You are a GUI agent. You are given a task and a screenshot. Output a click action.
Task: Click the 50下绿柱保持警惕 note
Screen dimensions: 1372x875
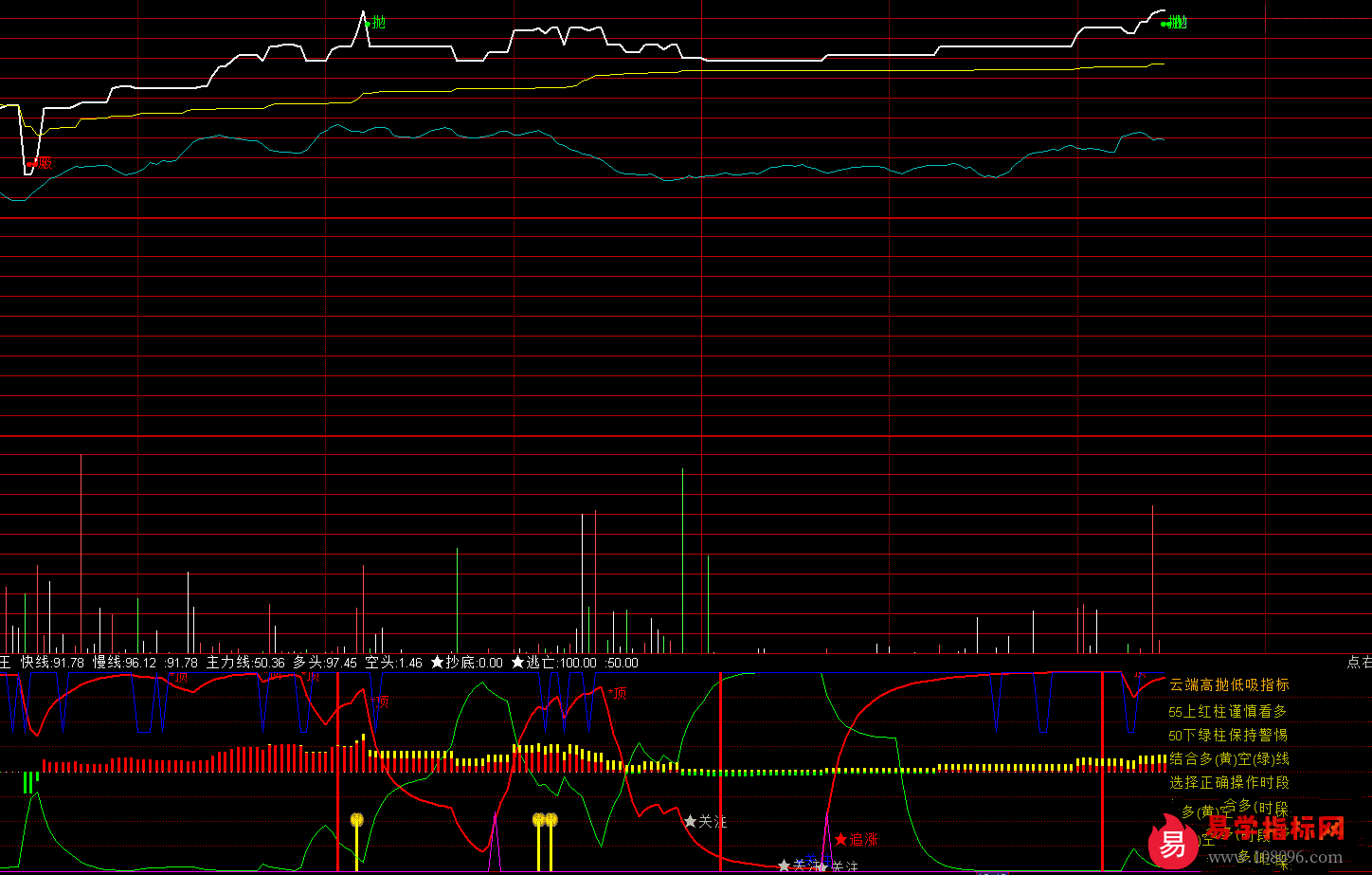pos(1228,735)
